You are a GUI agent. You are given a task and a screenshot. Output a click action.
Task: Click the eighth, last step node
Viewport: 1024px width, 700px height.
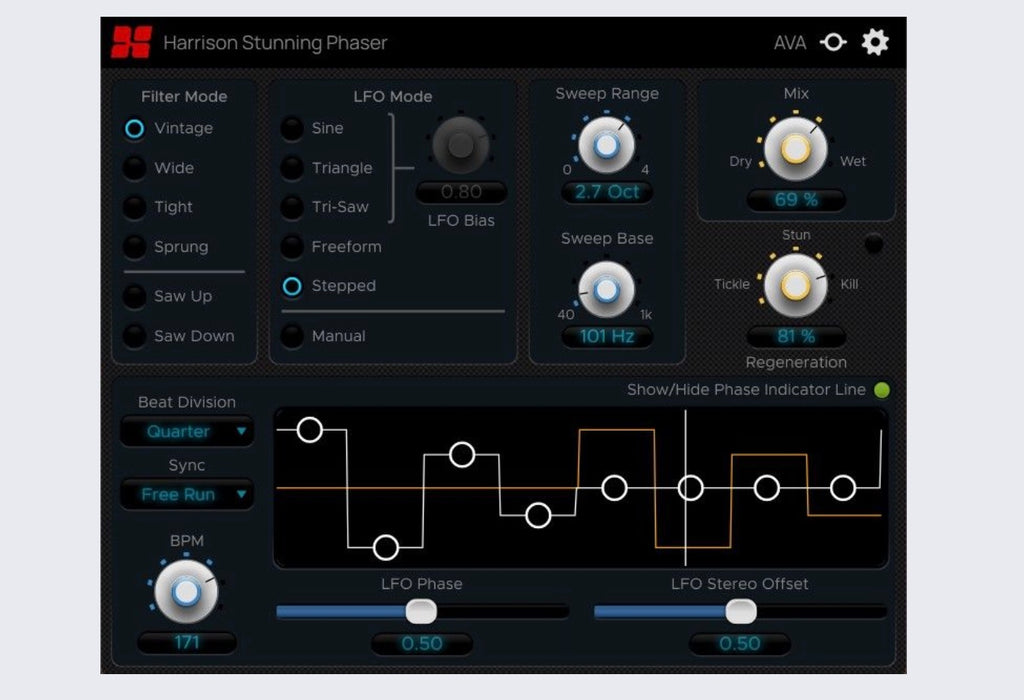click(843, 488)
